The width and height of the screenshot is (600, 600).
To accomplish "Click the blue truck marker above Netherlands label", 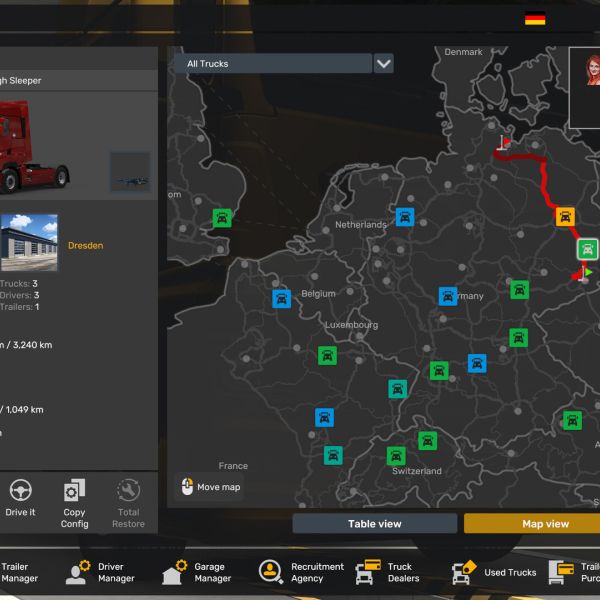I will pyautogui.click(x=404, y=216).
